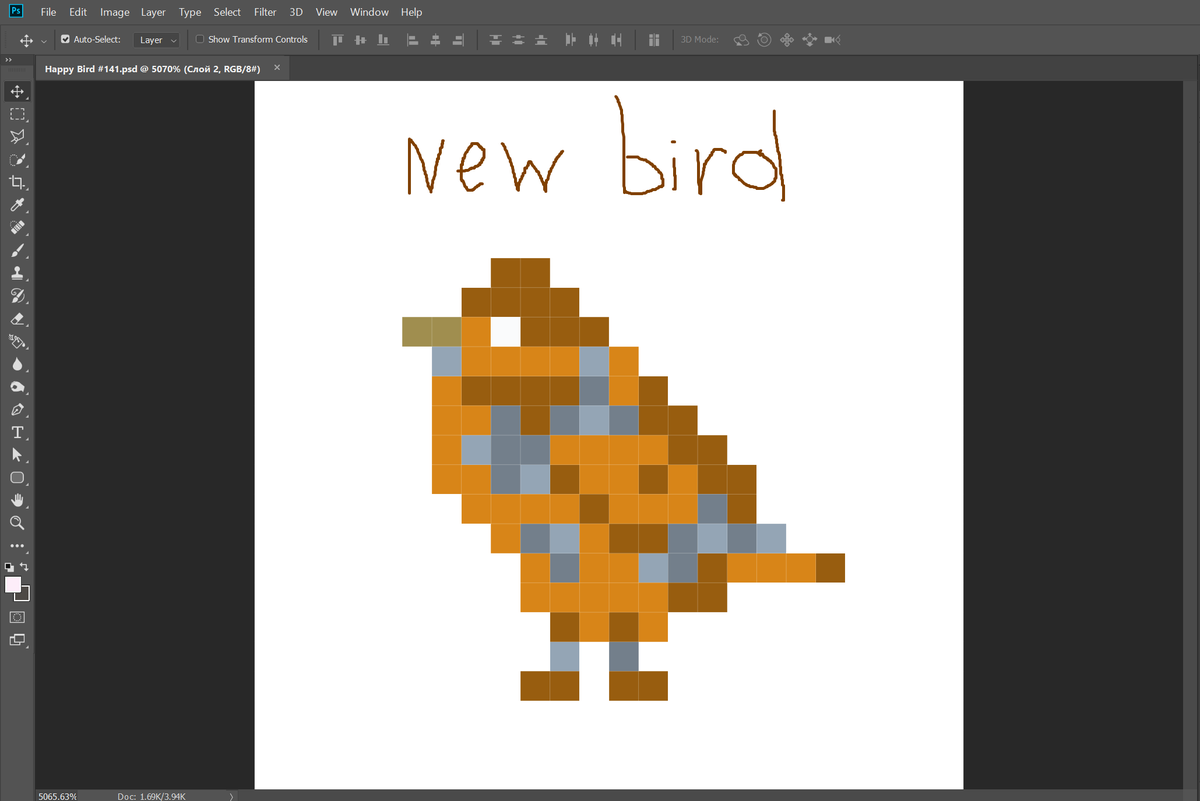Viewport: 1200px width, 801px height.
Task: Select the Brush tool
Action: pos(17,251)
